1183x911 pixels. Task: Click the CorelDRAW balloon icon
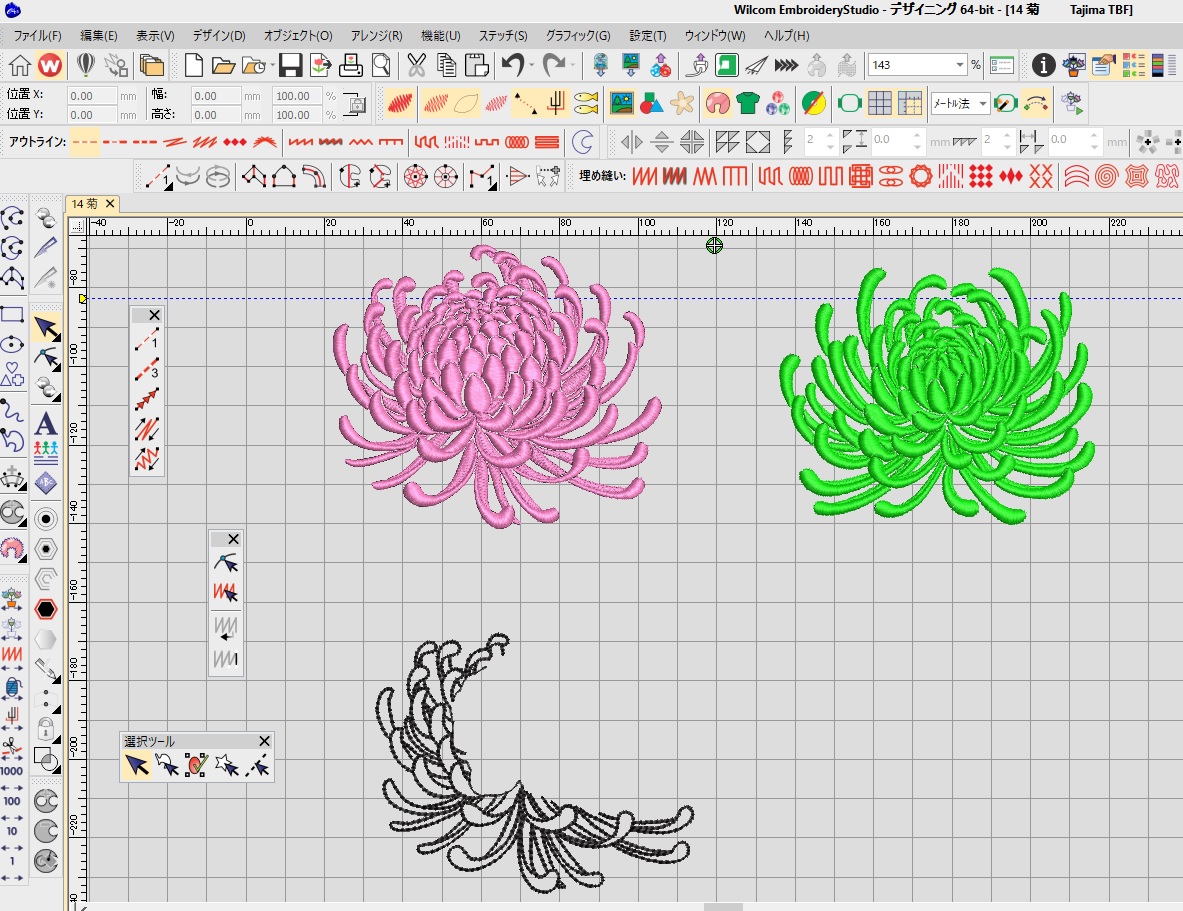point(85,65)
